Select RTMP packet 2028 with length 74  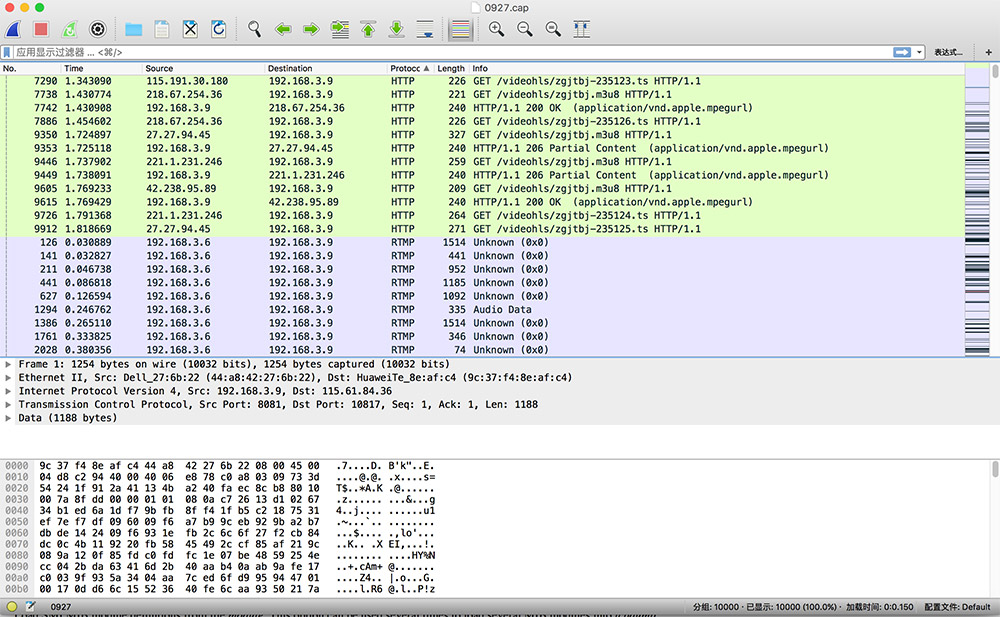tap(482, 350)
